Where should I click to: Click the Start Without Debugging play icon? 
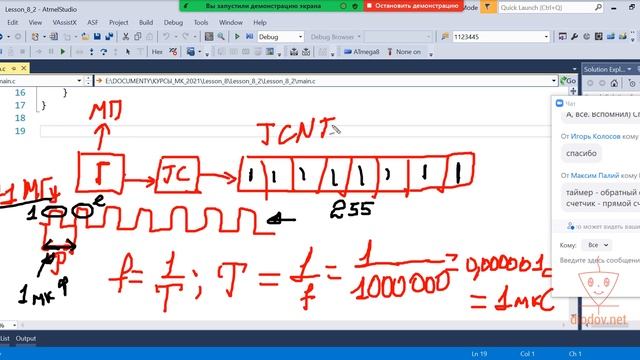[237, 37]
